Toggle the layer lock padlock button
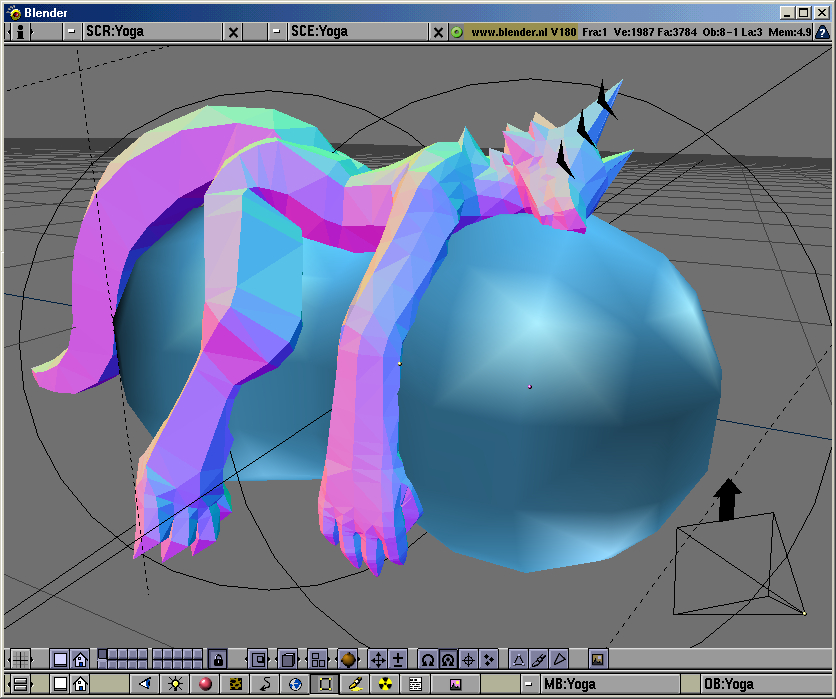This screenshot has width=836, height=699. 217,659
